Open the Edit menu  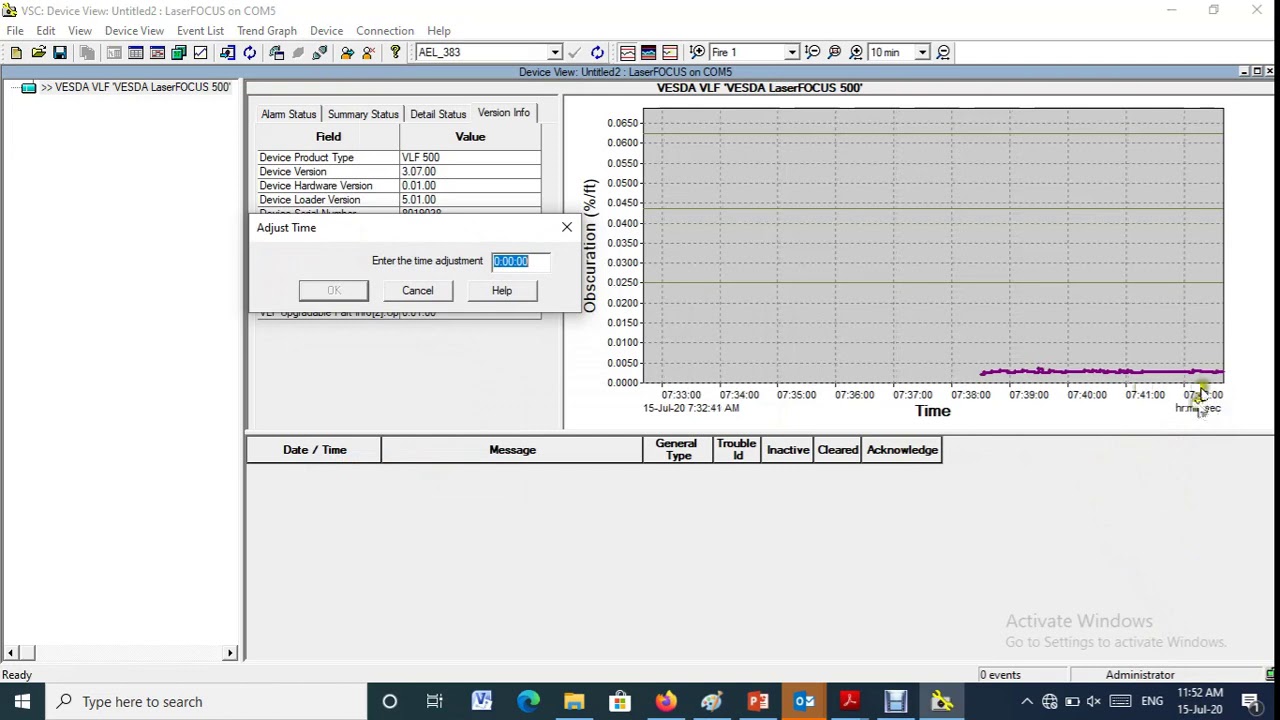point(46,31)
